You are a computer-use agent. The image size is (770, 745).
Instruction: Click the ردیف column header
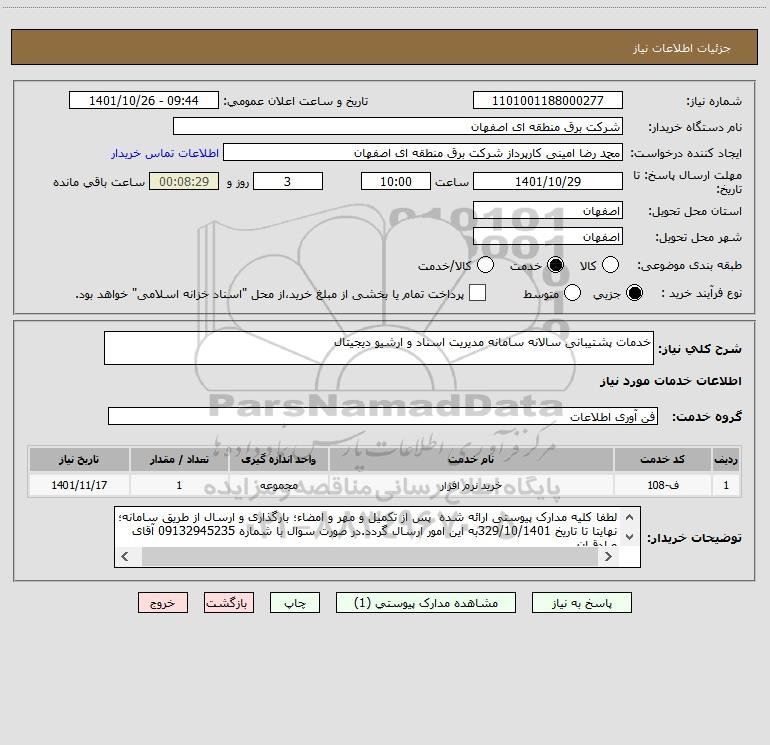(725, 459)
